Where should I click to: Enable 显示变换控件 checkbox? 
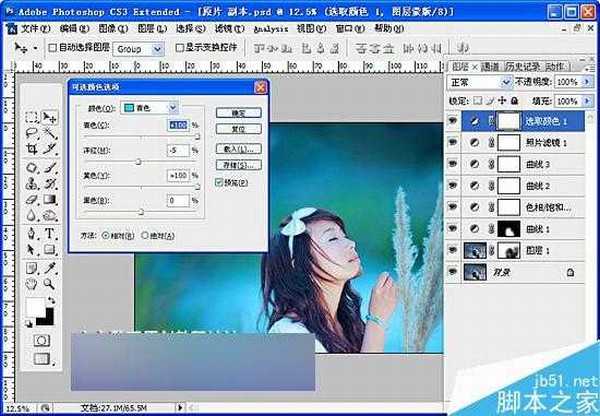(179, 47)
